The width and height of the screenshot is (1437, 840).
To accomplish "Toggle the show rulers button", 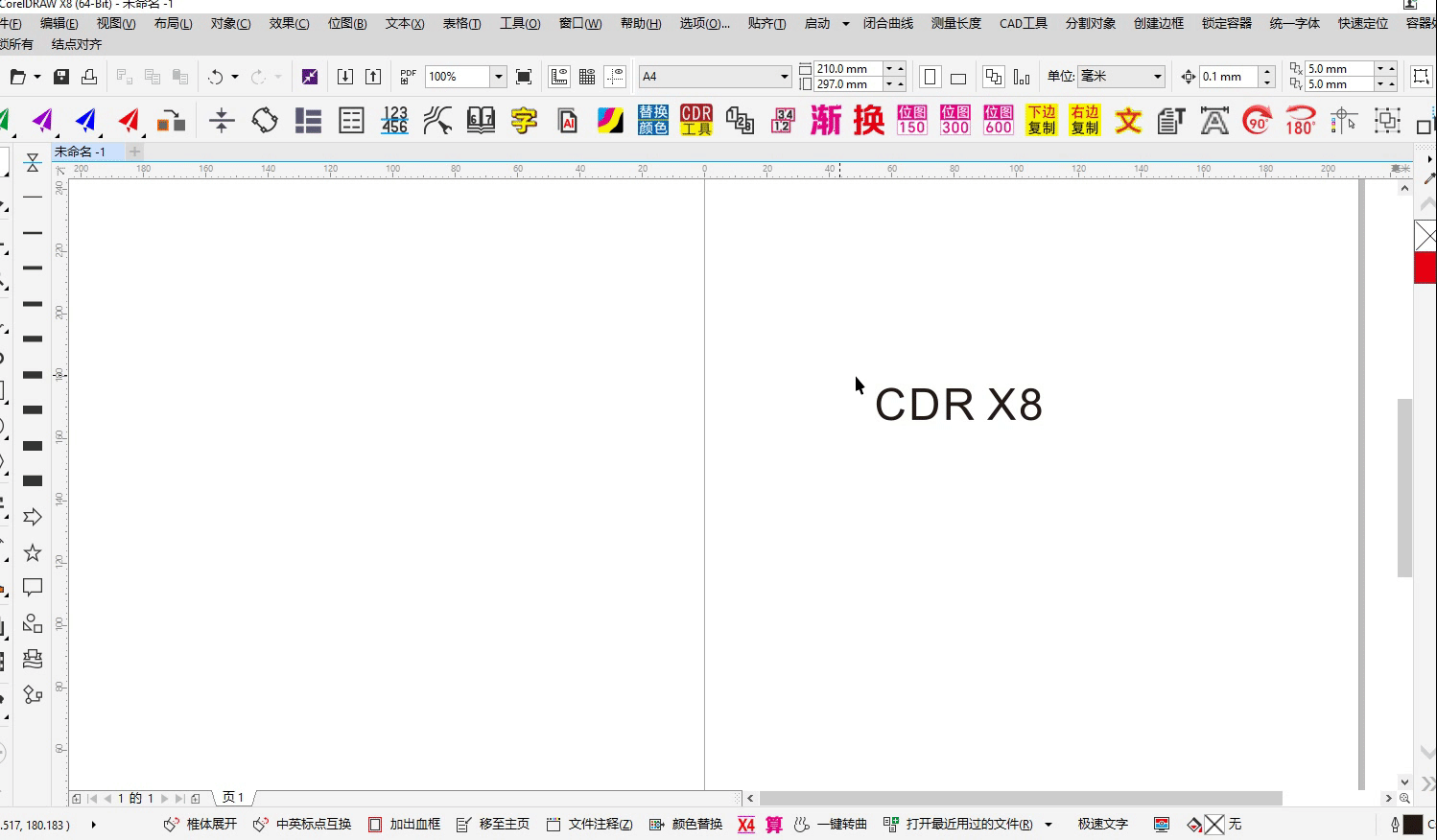I will (559, 77).
